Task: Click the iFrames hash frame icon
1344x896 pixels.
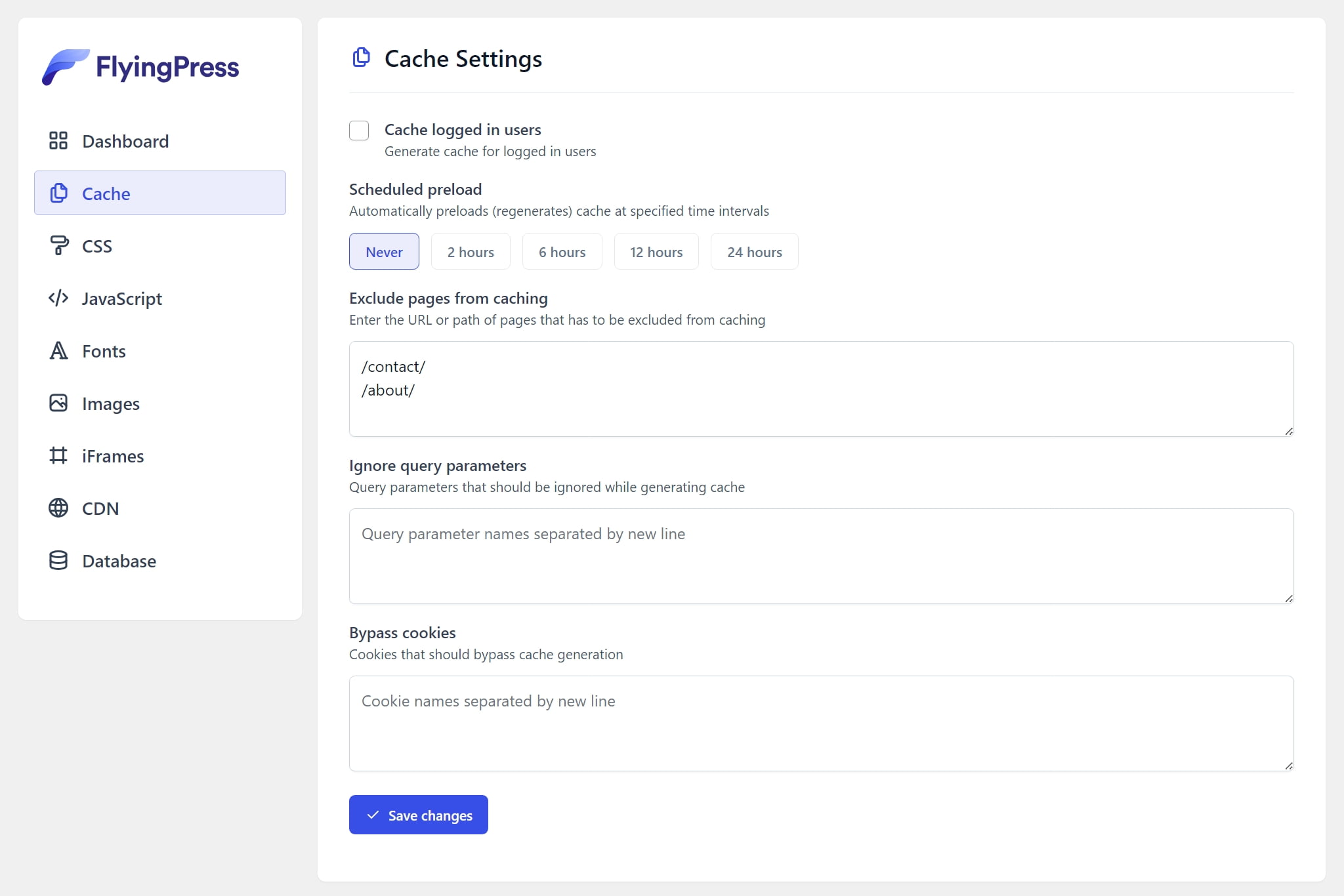Action: click(x=58, y=455)
